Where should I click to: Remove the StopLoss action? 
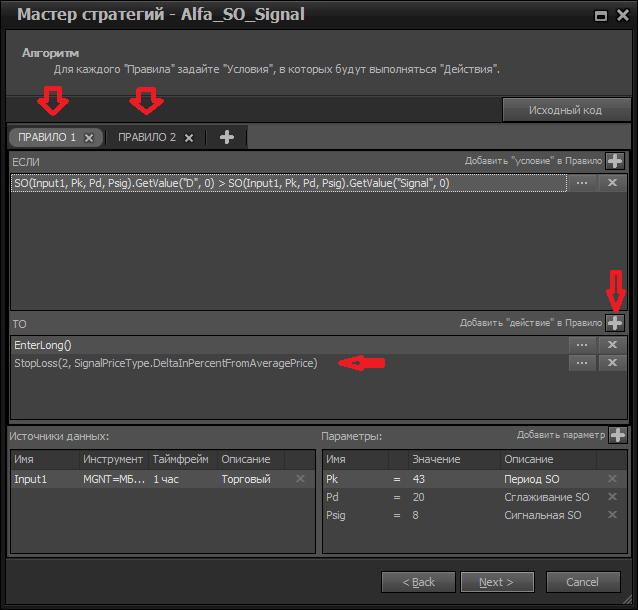point(613,363)
